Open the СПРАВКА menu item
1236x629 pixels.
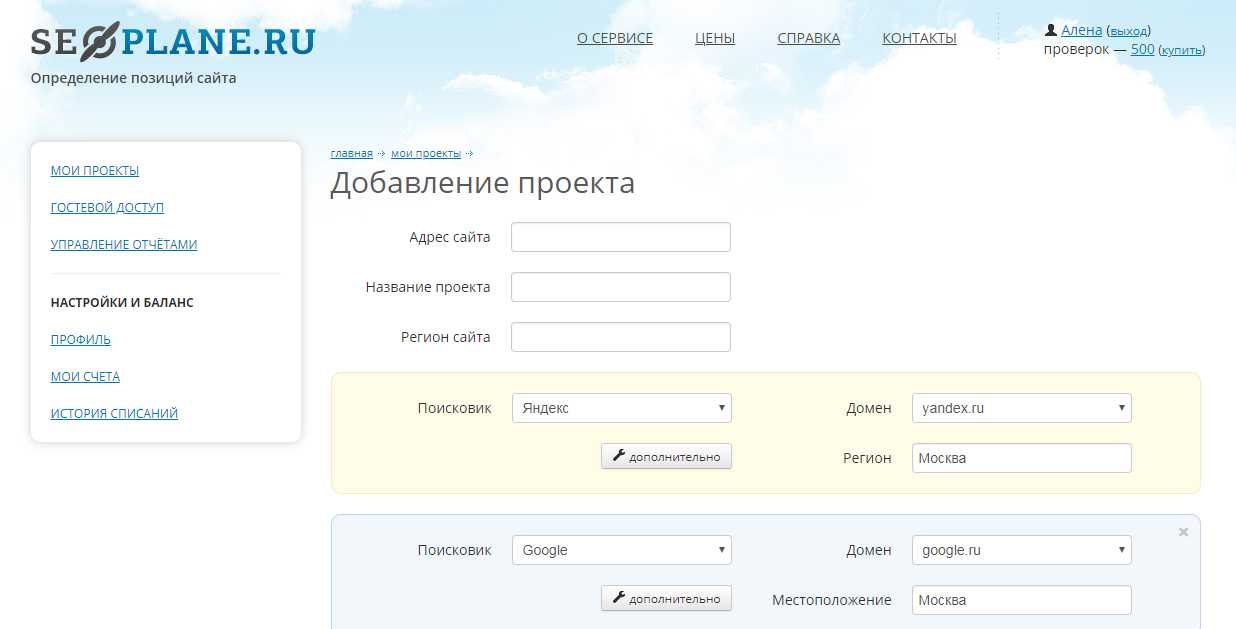pos(808,37)
